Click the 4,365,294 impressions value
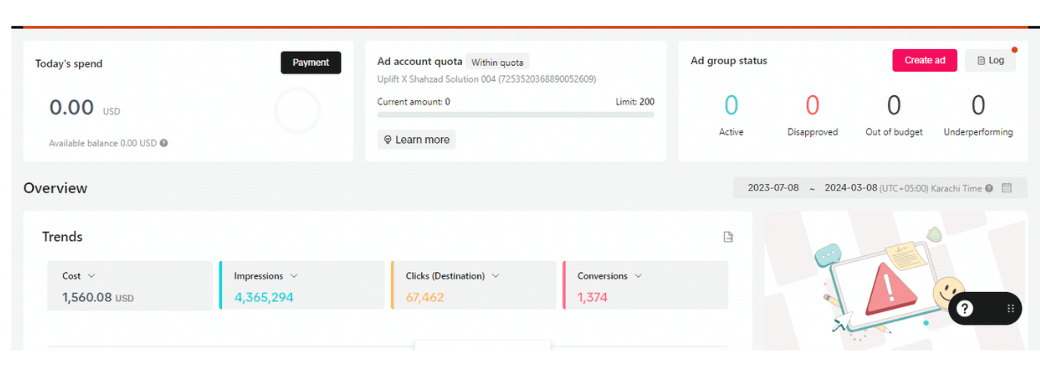The width and height of the screenshot is (1040, 376). (263, 298)
